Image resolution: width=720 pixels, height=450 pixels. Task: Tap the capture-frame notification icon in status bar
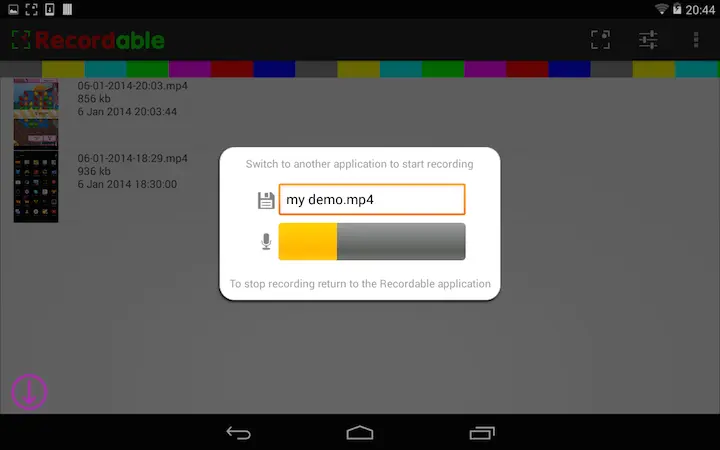(31, 9)
